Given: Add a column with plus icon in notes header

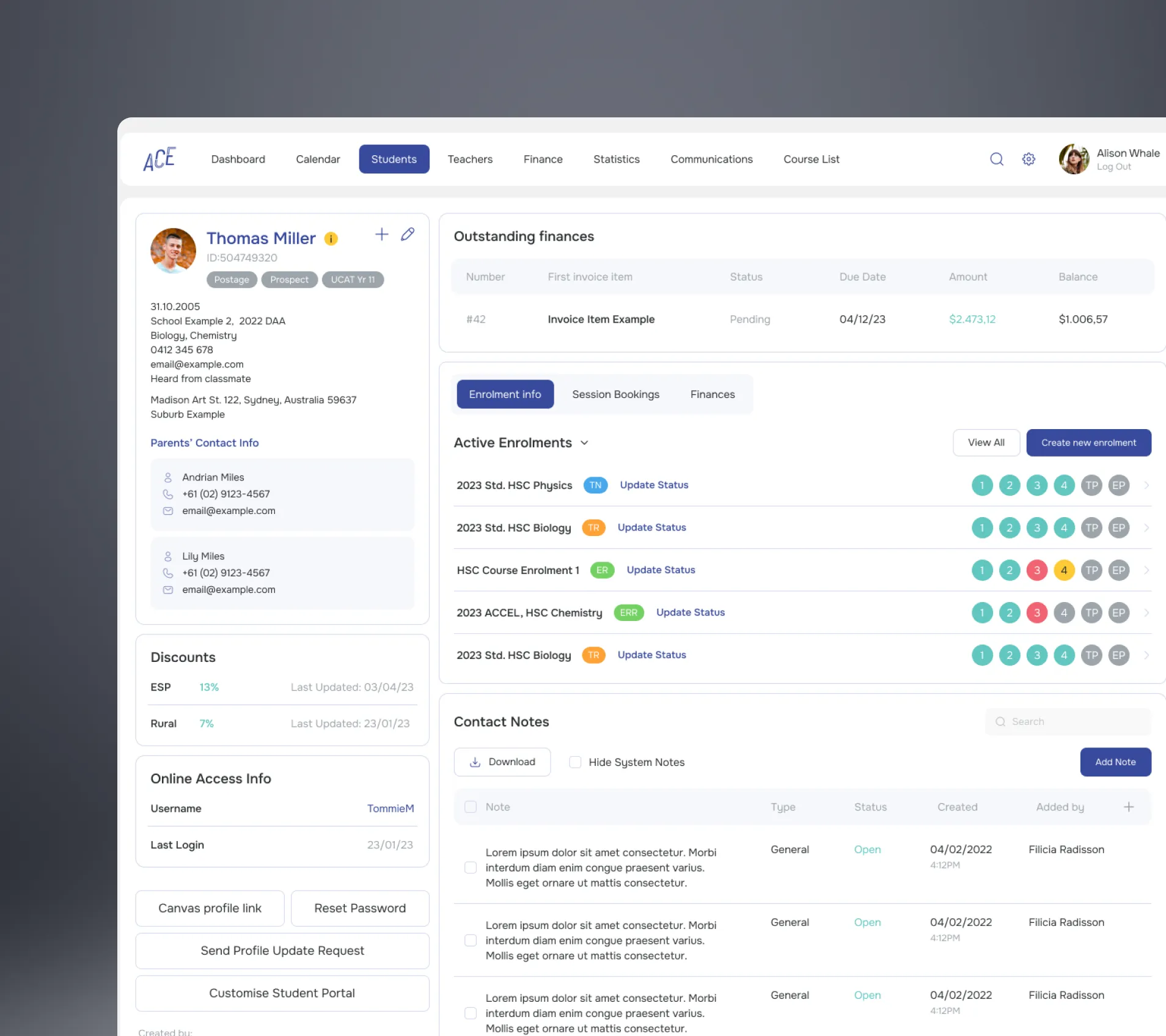Looking at the screenshot, I should point(1128,807).
